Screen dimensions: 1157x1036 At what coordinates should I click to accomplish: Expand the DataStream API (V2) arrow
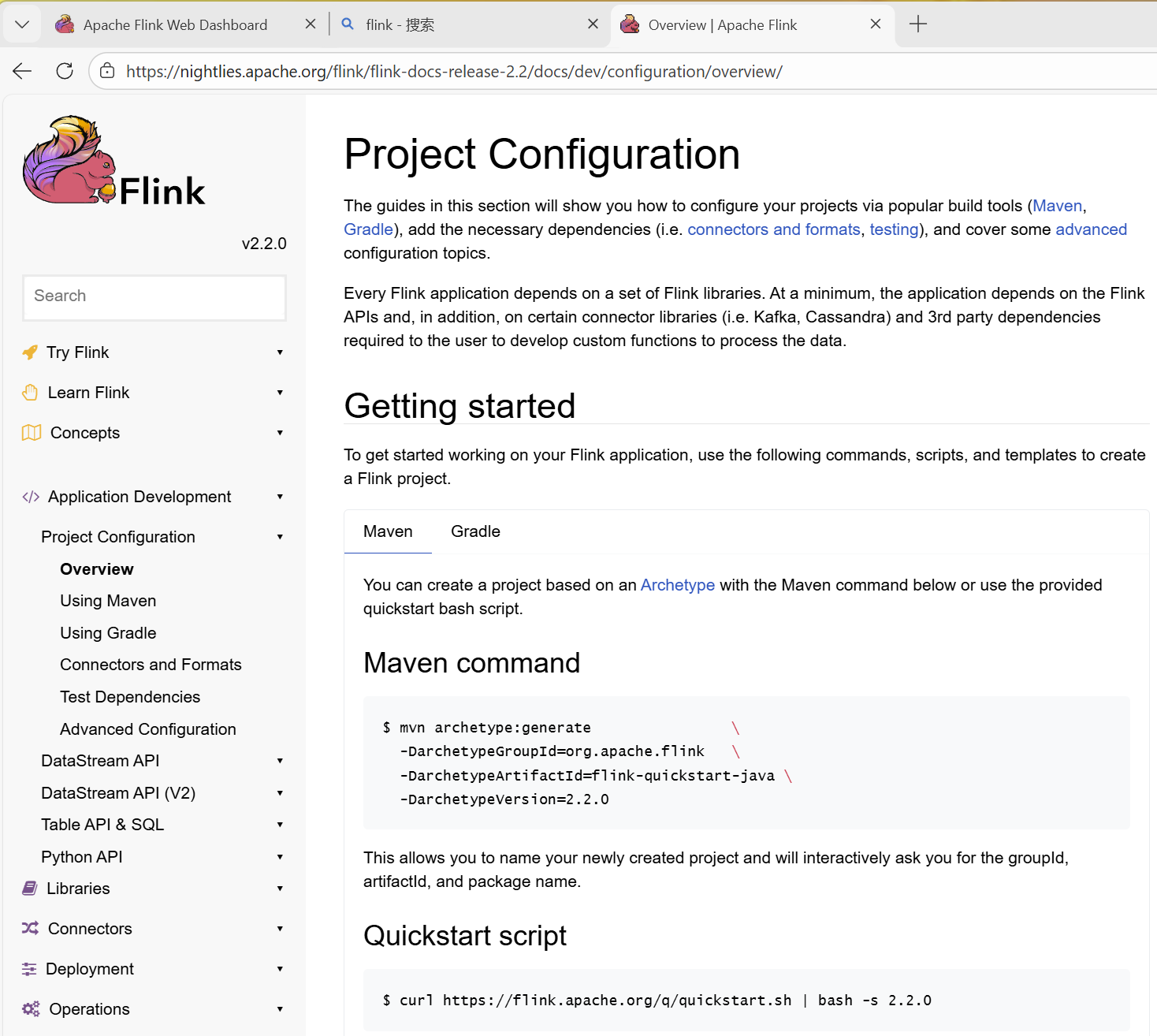coord(280,793)
